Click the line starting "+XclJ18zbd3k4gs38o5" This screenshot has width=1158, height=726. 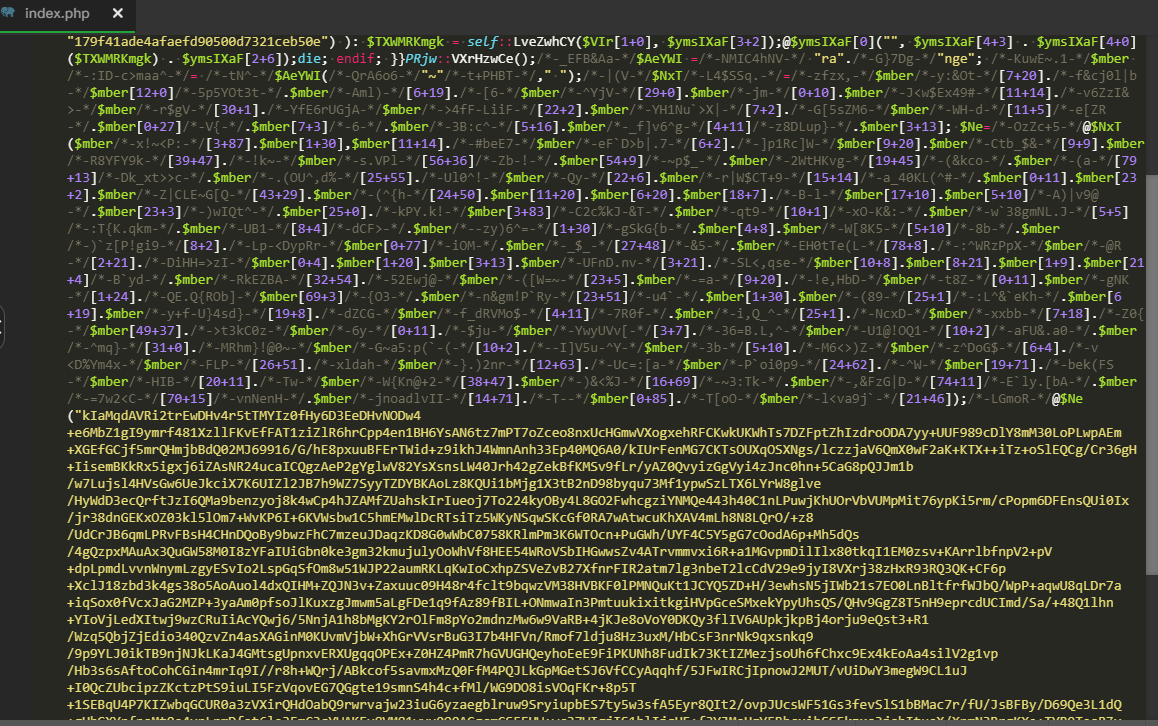(594, 586)
